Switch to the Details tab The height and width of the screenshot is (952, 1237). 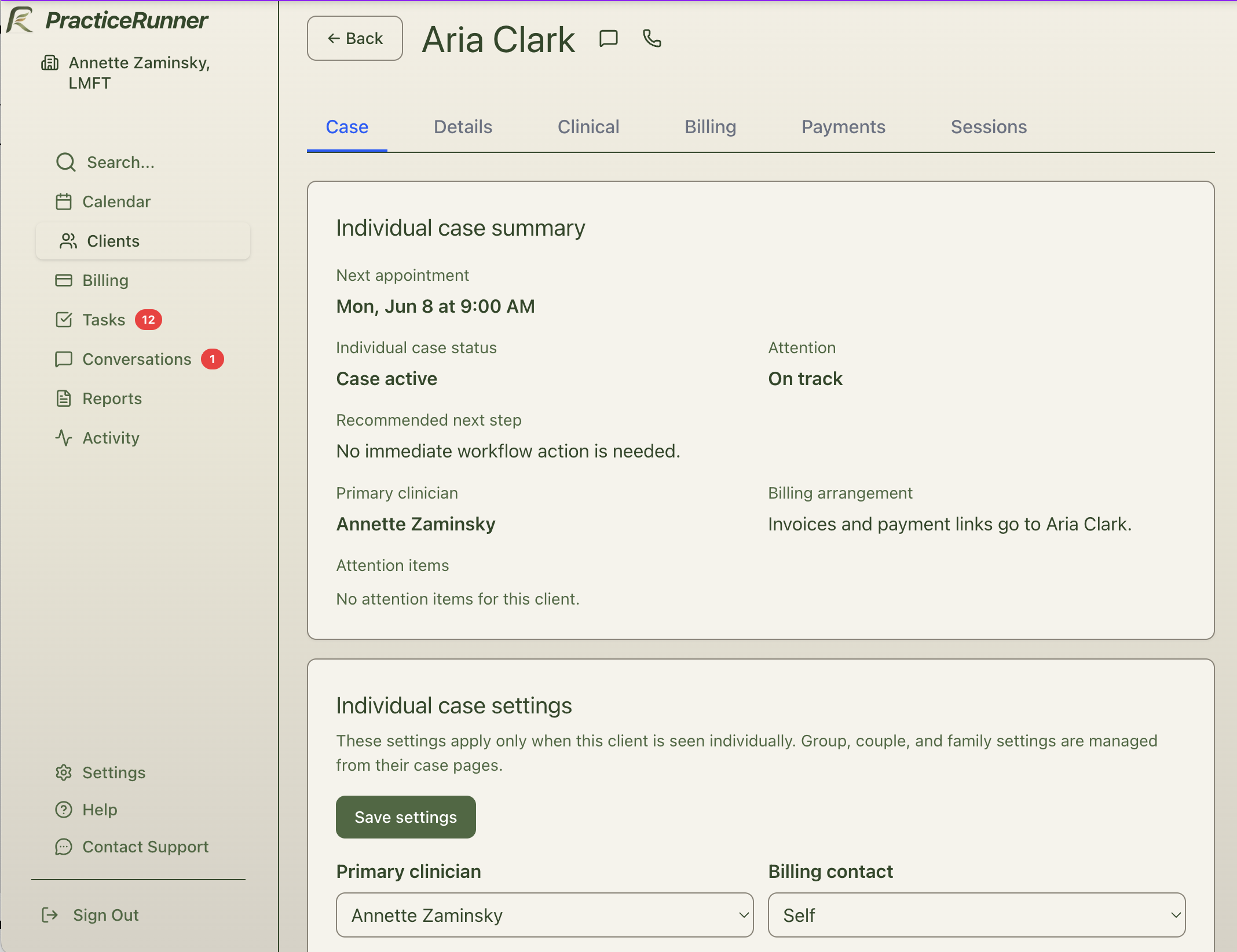pos(463,127)
